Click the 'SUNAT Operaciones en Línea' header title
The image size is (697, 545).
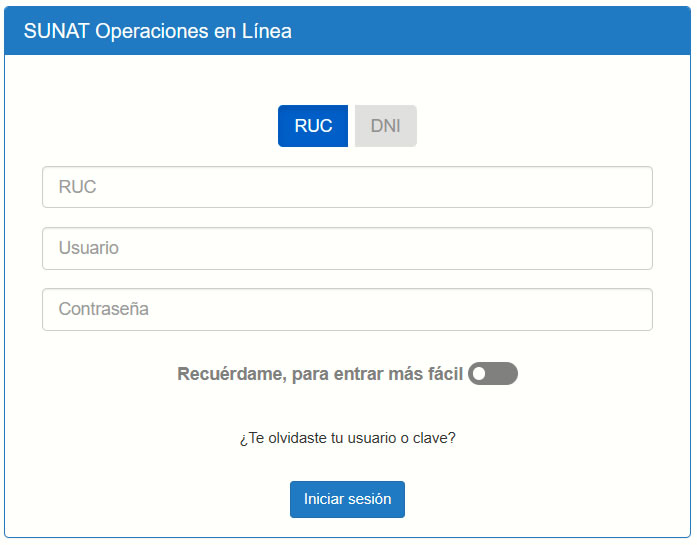pyautogui.click(x=158, y=31)
